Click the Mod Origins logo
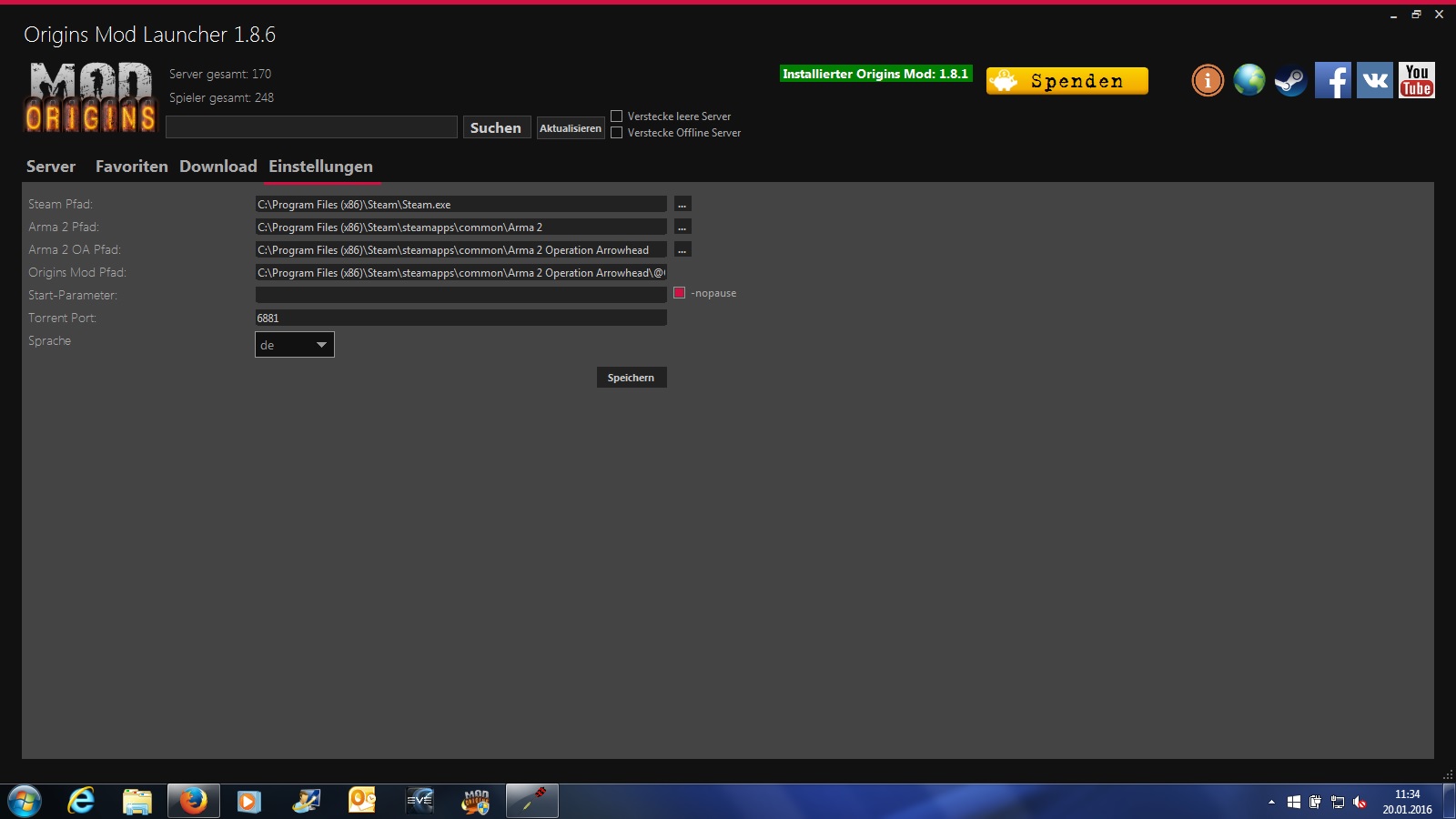 coord(91,97)
